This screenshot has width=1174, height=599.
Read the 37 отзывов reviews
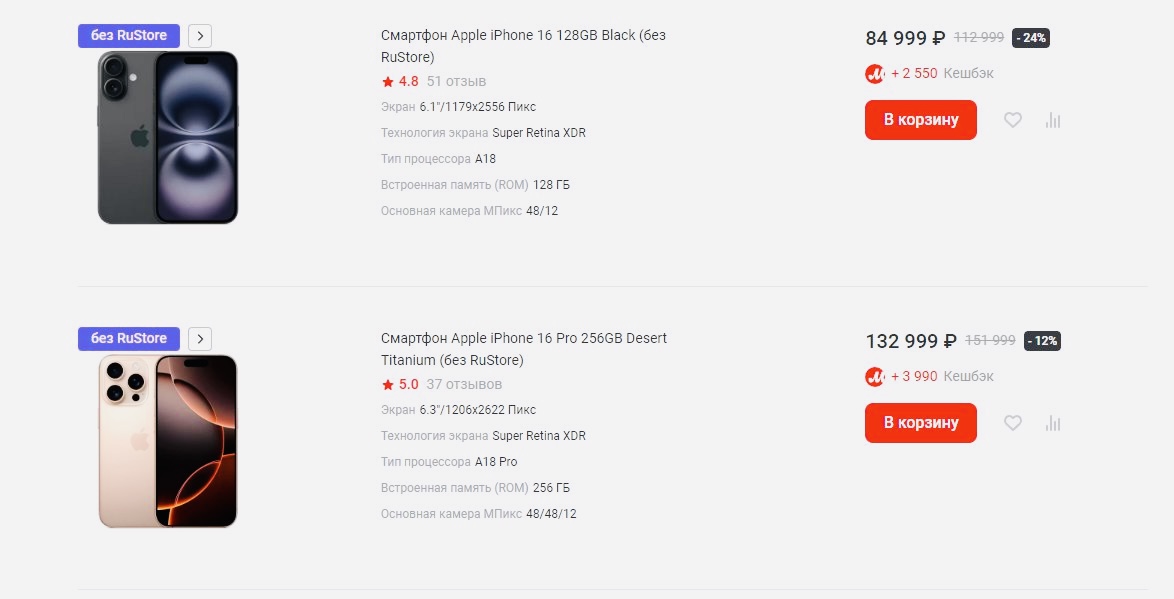click(464, 385)
